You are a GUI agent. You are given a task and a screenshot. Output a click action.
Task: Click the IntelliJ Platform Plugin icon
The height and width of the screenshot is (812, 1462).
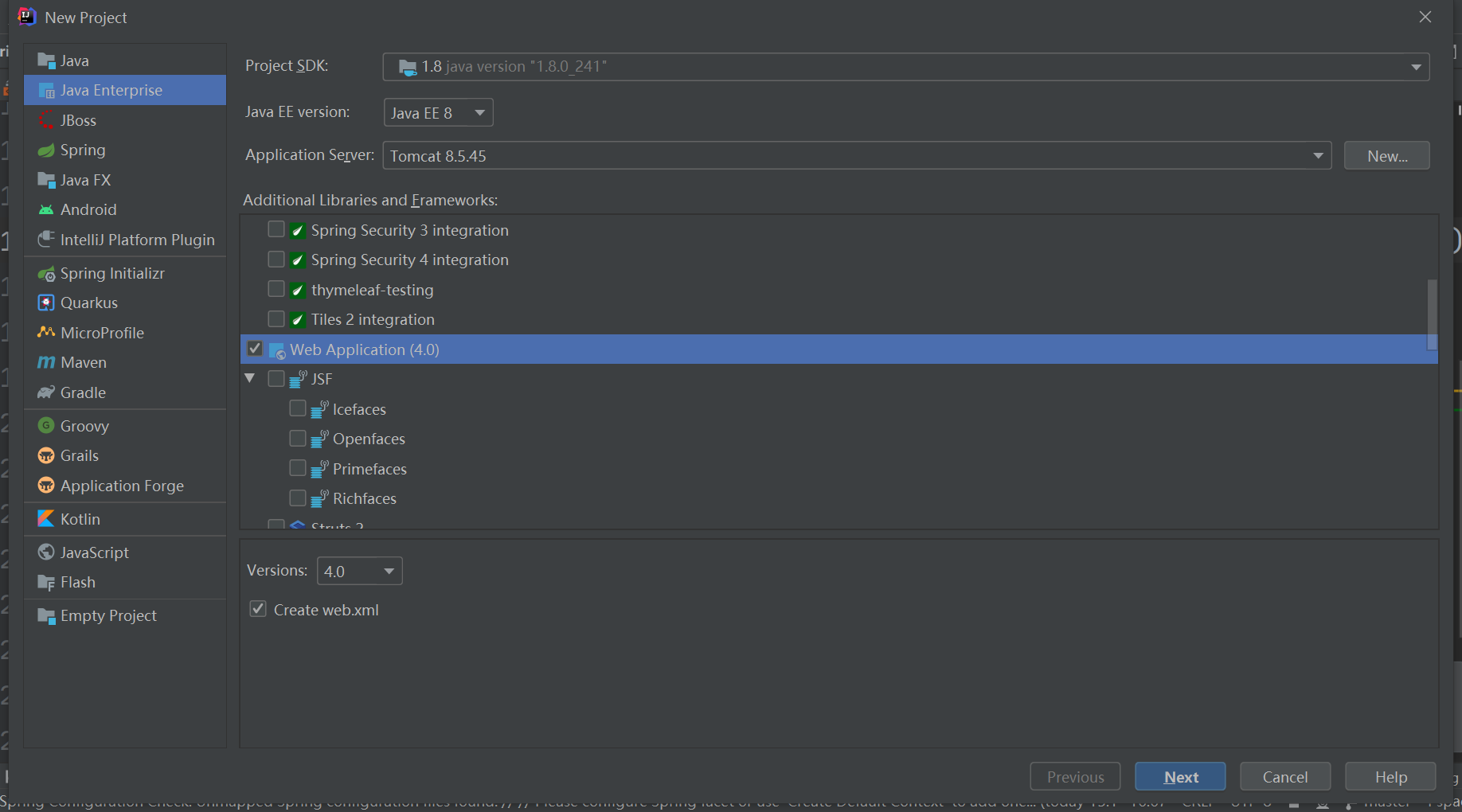point(46,240)
